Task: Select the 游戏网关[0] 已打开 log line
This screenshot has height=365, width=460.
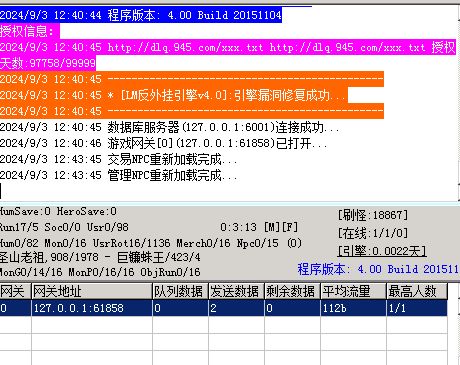Action: pos(163,143)
